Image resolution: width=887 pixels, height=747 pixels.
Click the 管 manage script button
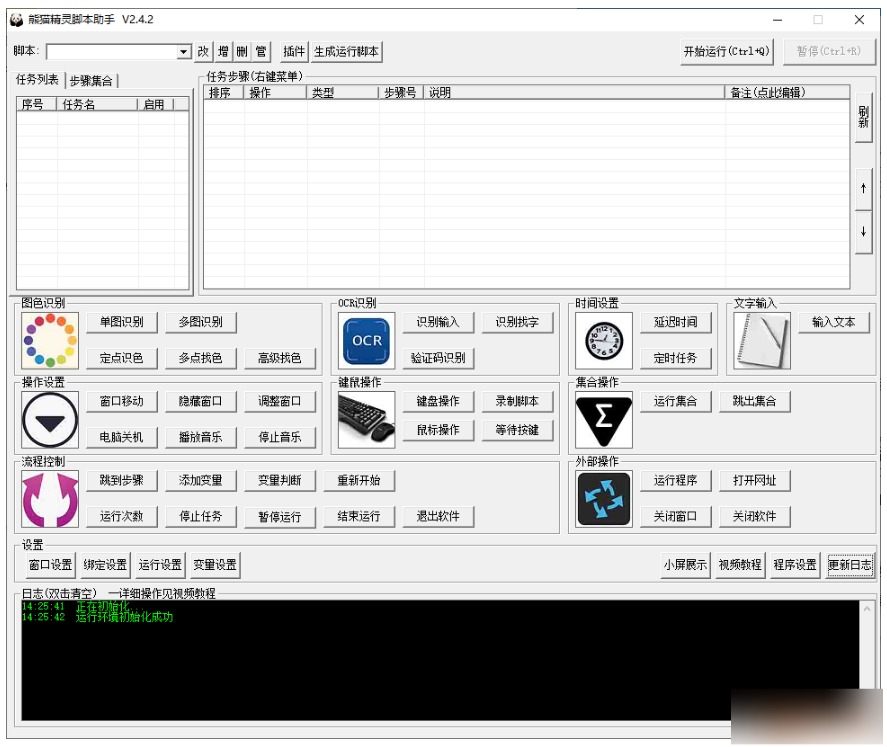pyautogui.click(x=261, y=51)
